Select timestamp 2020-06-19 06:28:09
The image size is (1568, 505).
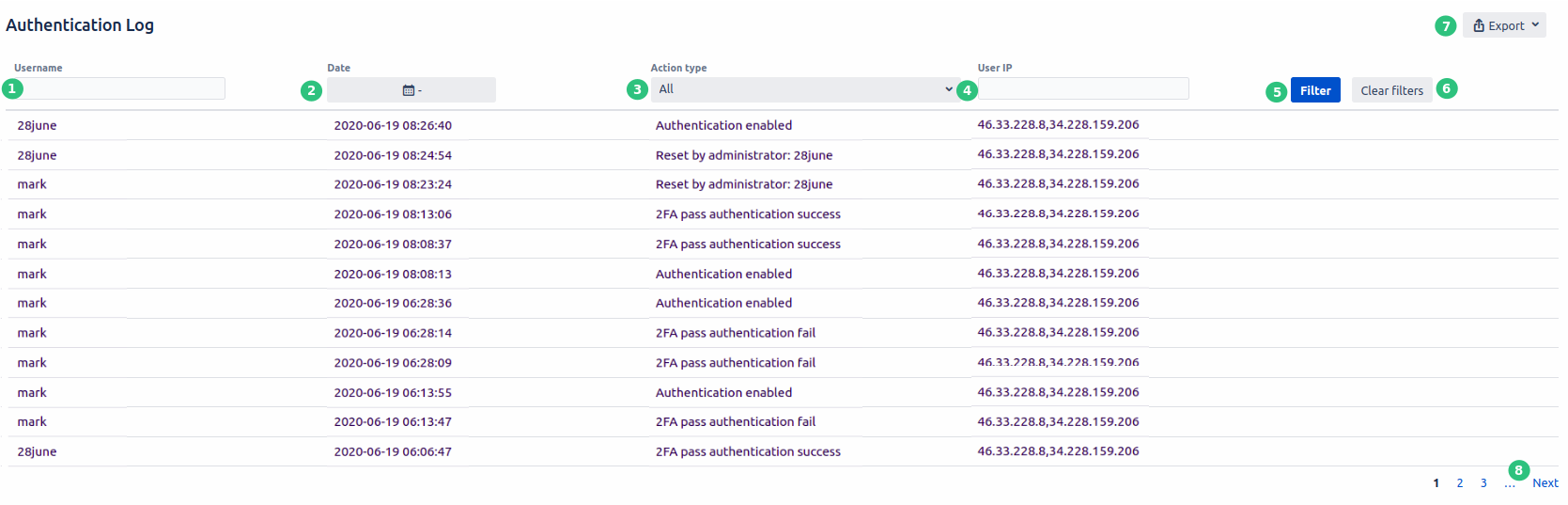pyautogui.click(x=393, y=363)
